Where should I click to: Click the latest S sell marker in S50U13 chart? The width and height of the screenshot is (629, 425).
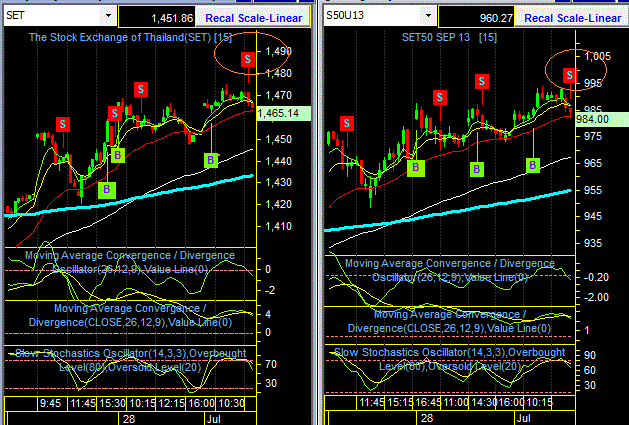click(x=569, y=75)
